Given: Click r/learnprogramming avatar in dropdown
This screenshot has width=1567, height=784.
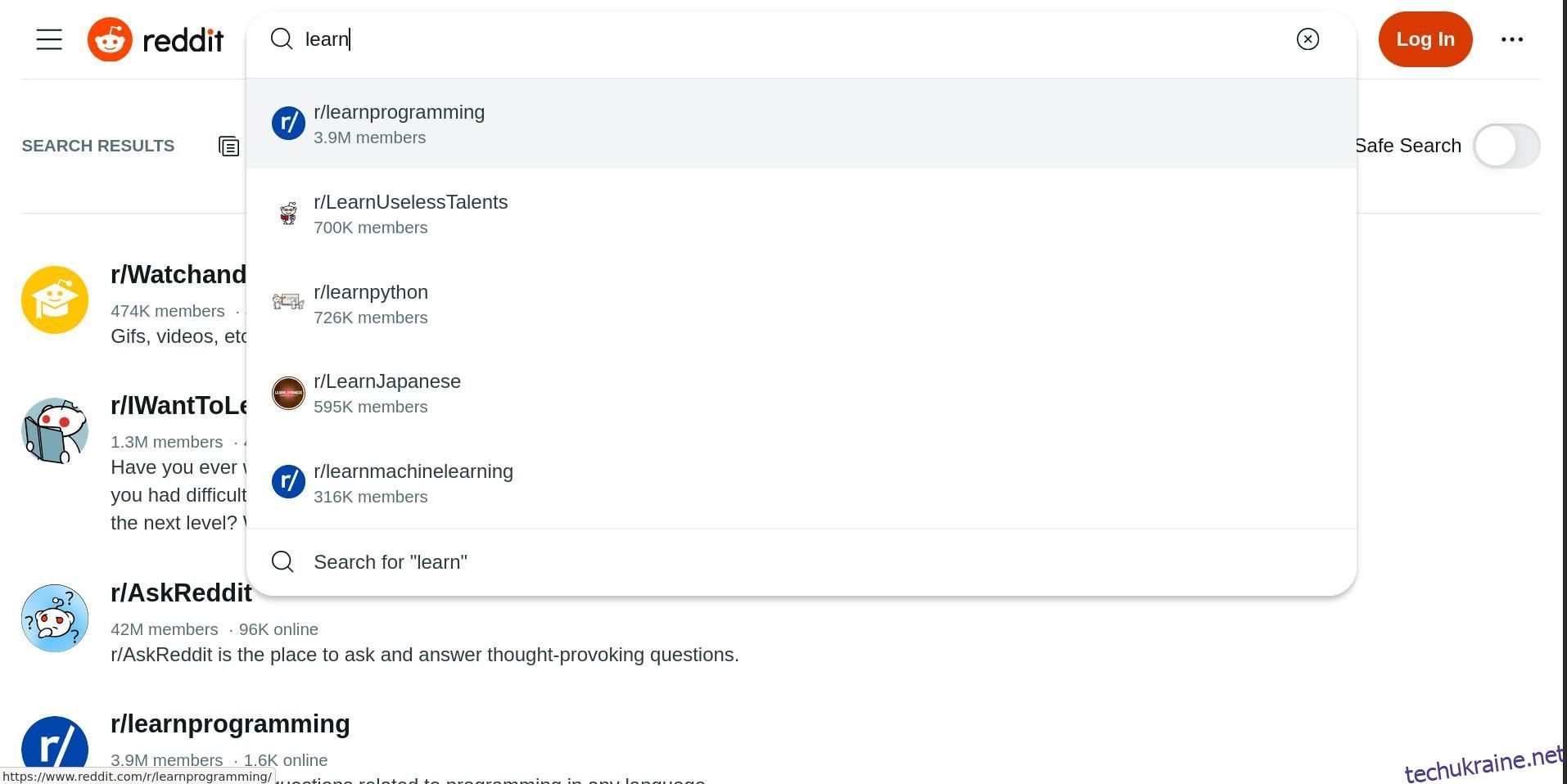Looking at the screenshot, I should 288,124.
